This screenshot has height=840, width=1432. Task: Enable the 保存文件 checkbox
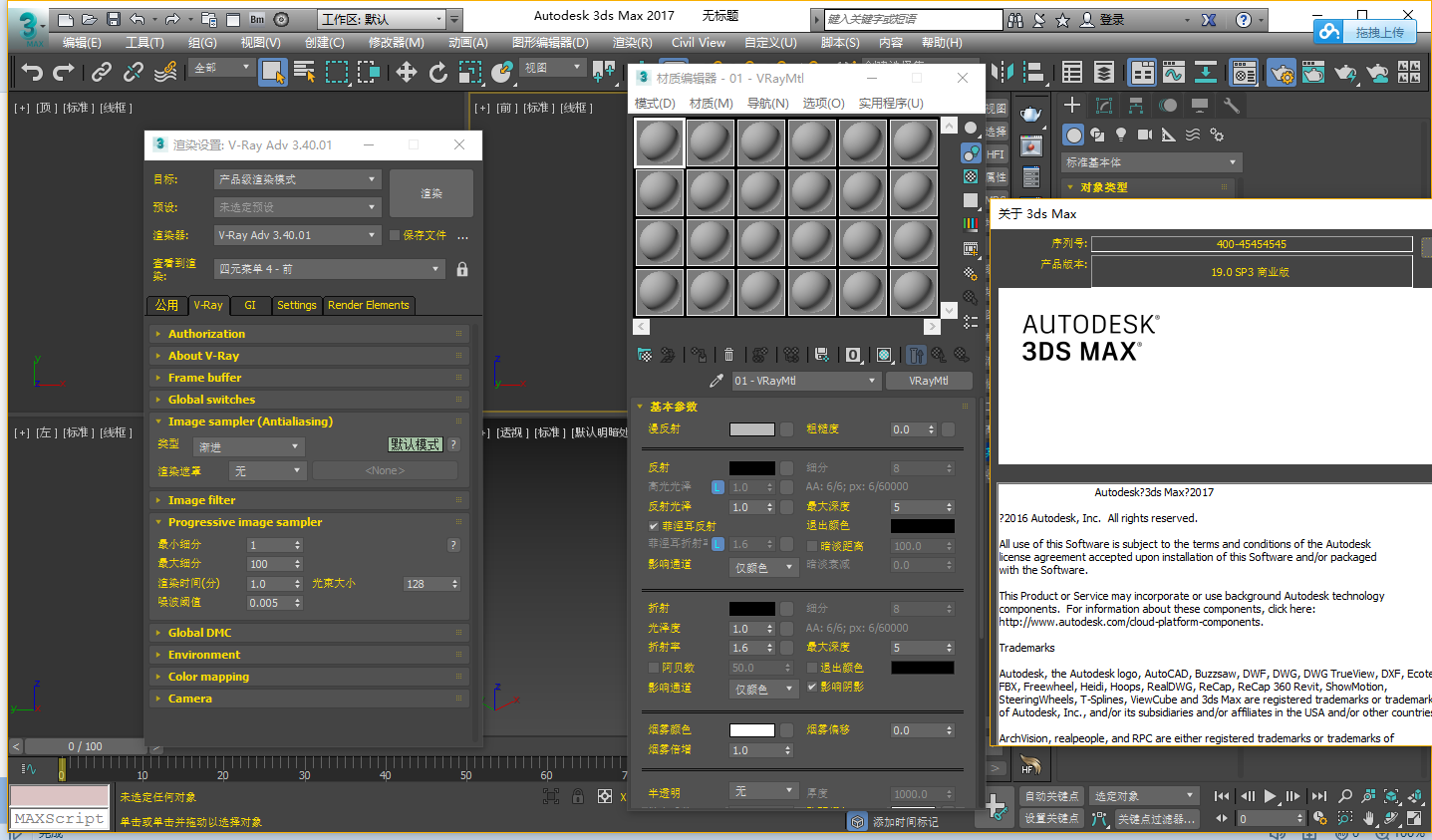pos(395,235)
